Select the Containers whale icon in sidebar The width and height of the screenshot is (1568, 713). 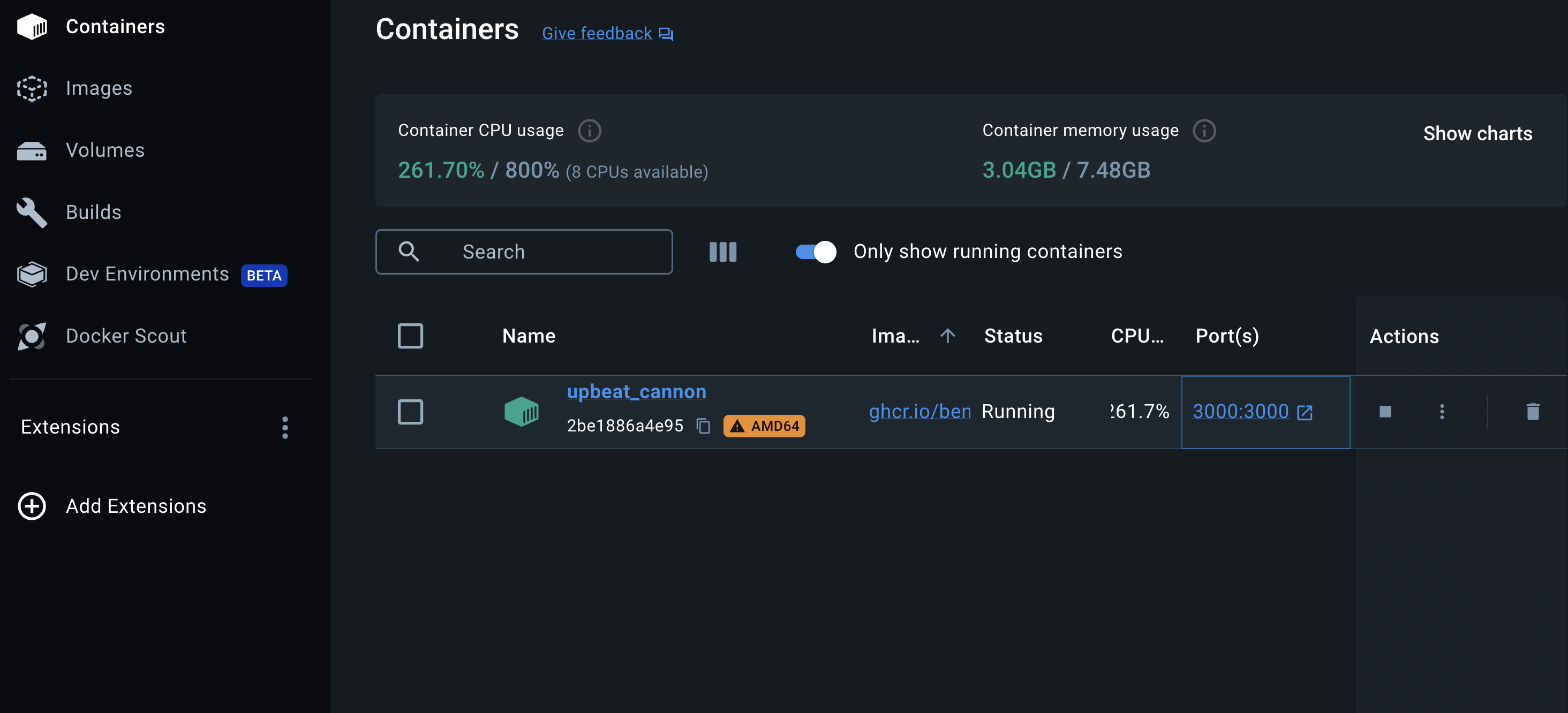32,26
